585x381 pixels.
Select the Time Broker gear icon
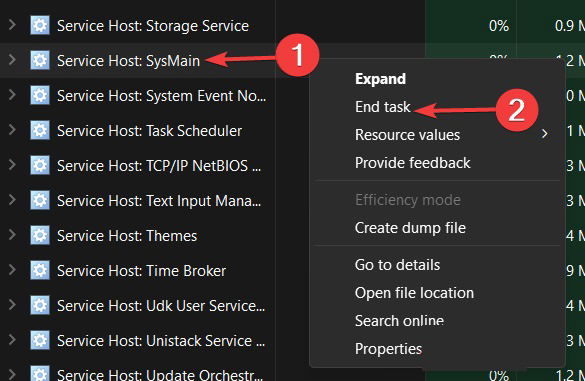(x=40, y=271)
